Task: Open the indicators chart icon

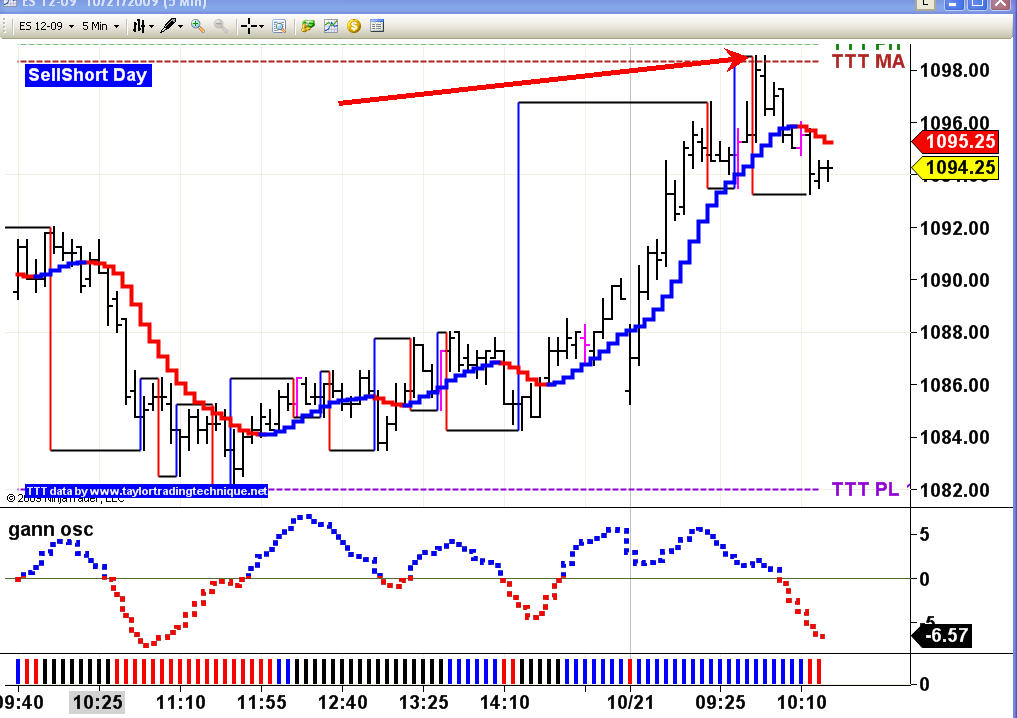Action: [x=331, y=27]
